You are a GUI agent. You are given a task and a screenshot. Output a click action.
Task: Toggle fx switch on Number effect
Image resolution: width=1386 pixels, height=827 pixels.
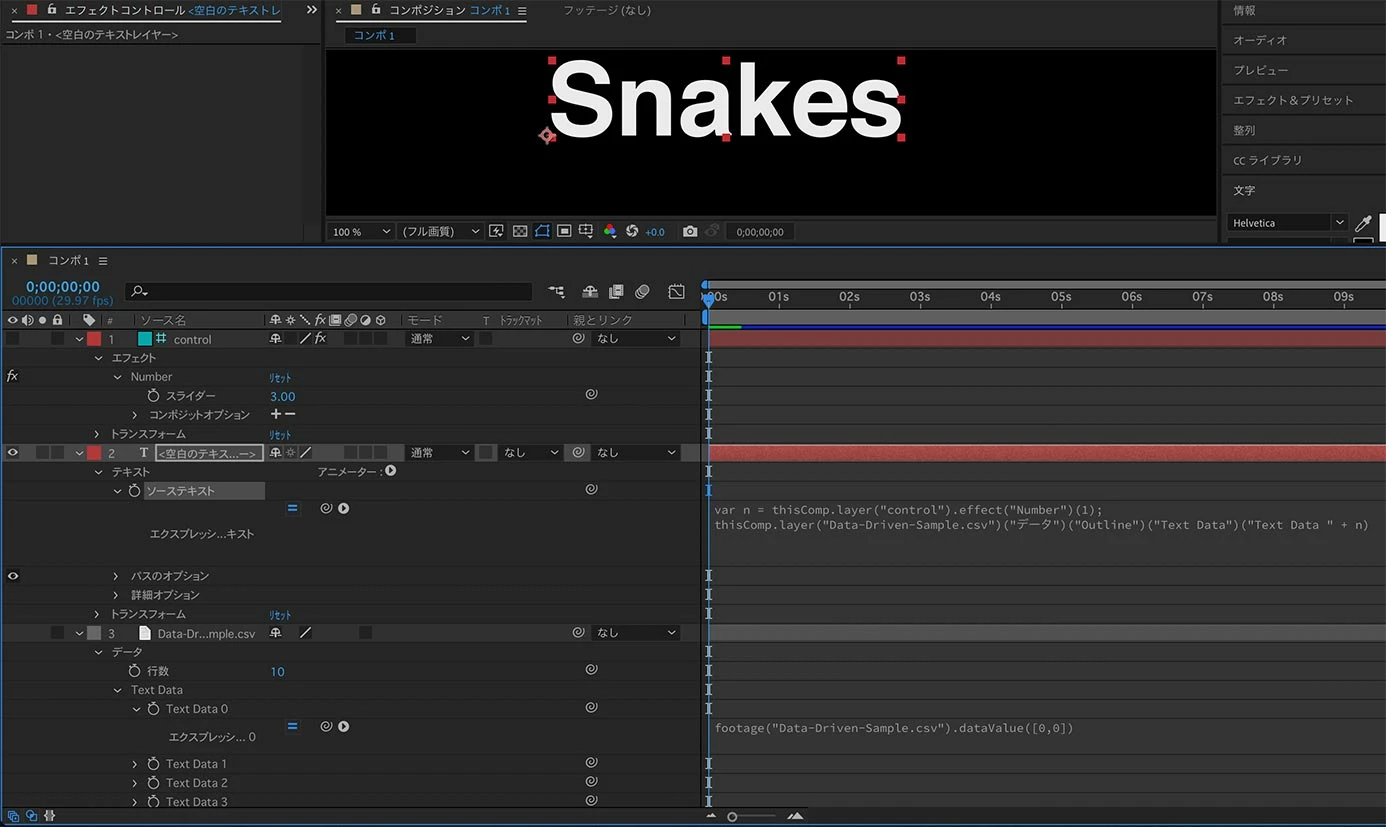click(x=12, y=377)
